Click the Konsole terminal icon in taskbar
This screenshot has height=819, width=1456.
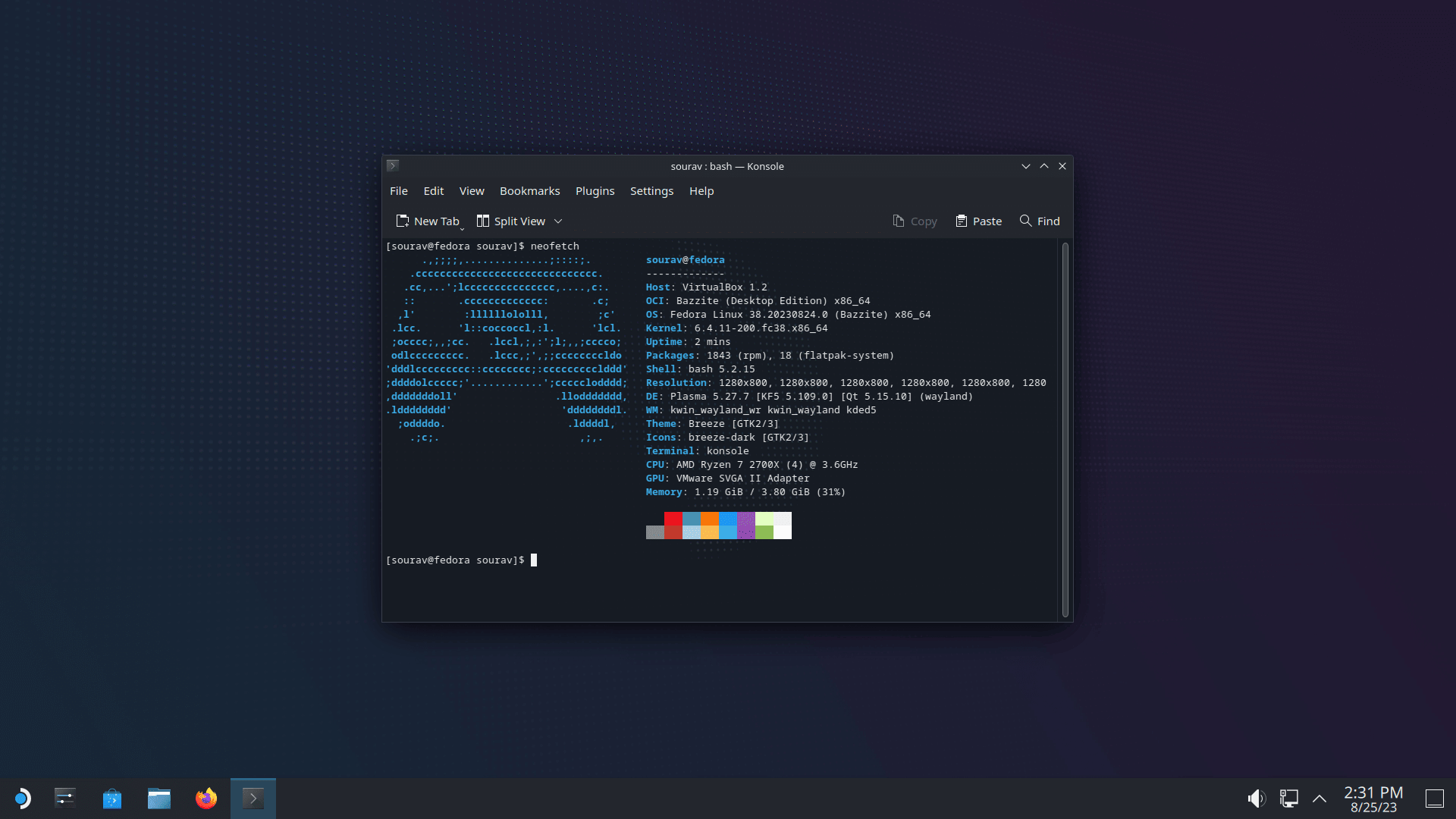pos(253,797)
